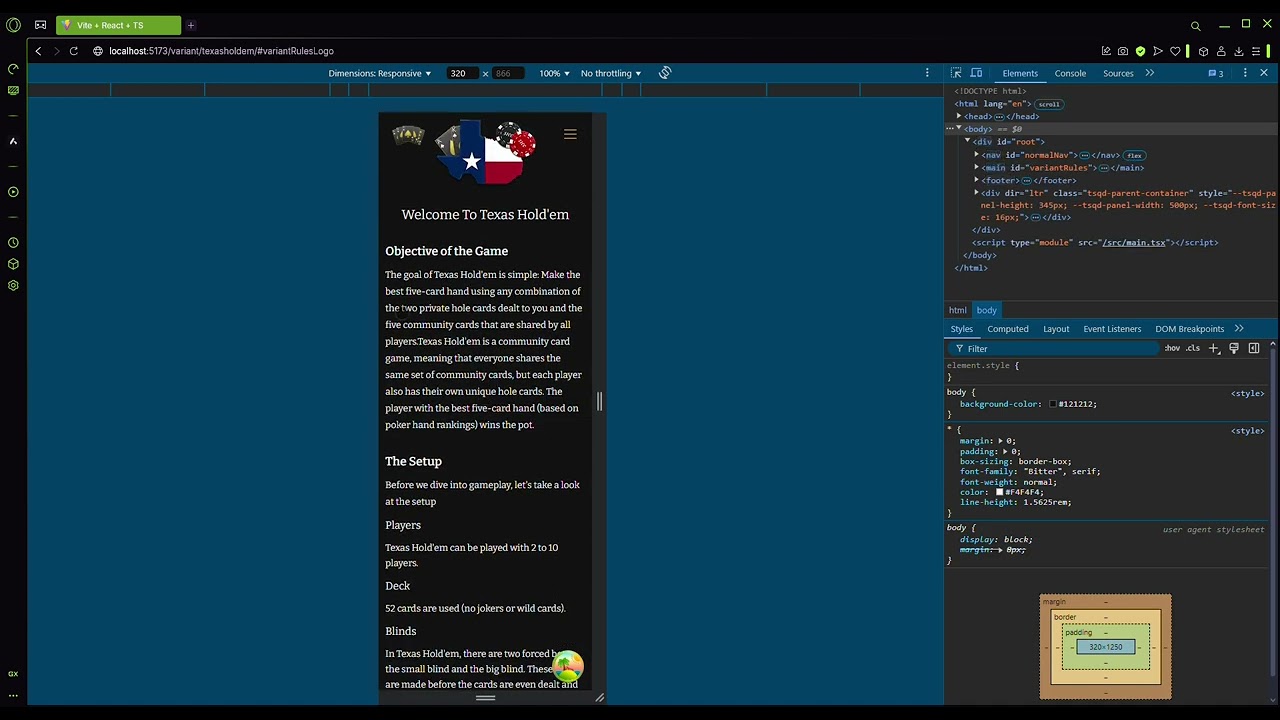1280x720 pixels.
Task: Select the Vite + React + TS tab
Action: (118, 25)
